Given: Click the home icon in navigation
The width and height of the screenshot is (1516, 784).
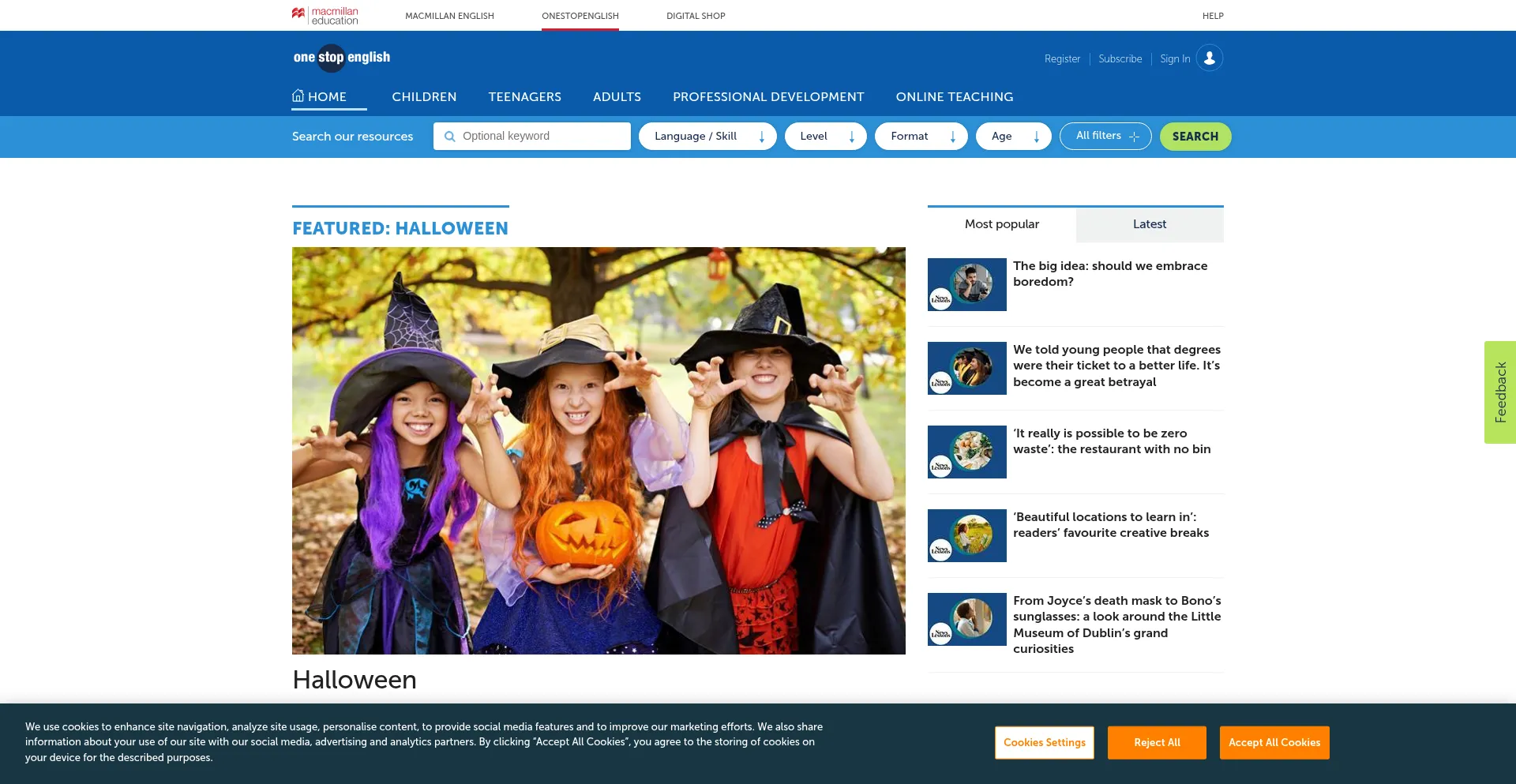Looking at the screenshot, I should click(298, 96).
